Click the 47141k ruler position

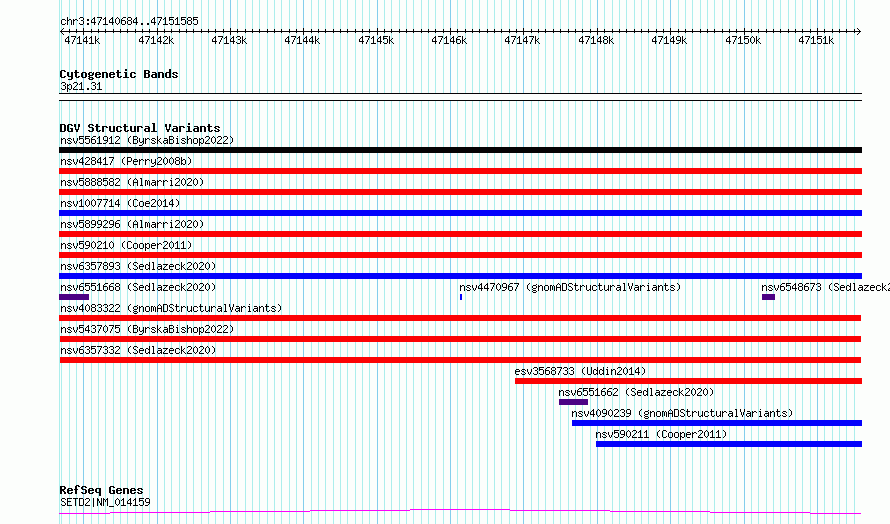(x=83, y=40)
